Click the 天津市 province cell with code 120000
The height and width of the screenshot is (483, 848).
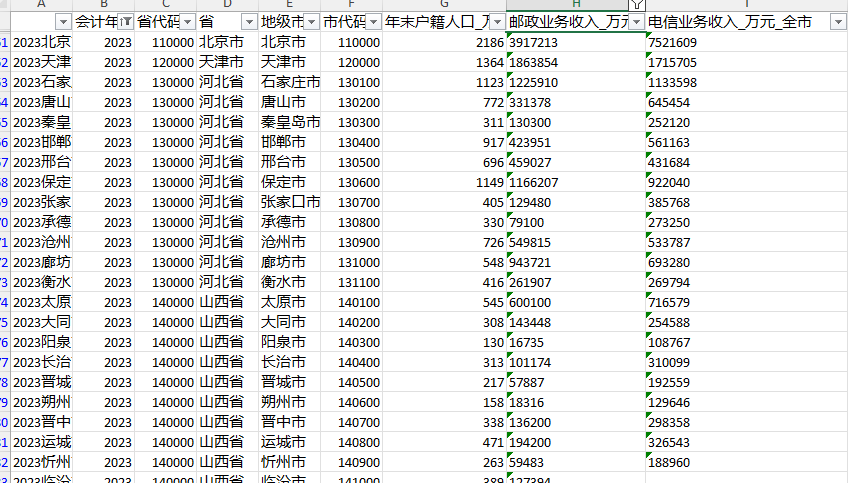tap(227, 62)
